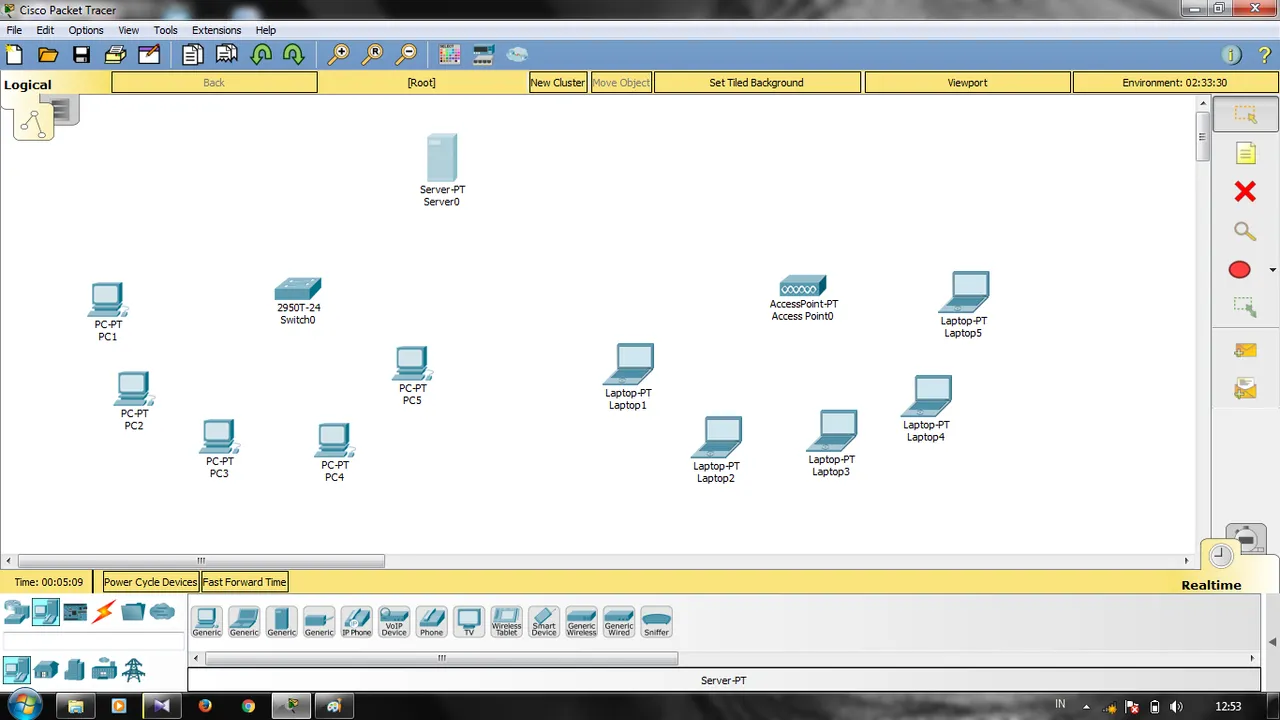
Task: Open the View menu
Action: coord(129,30)
